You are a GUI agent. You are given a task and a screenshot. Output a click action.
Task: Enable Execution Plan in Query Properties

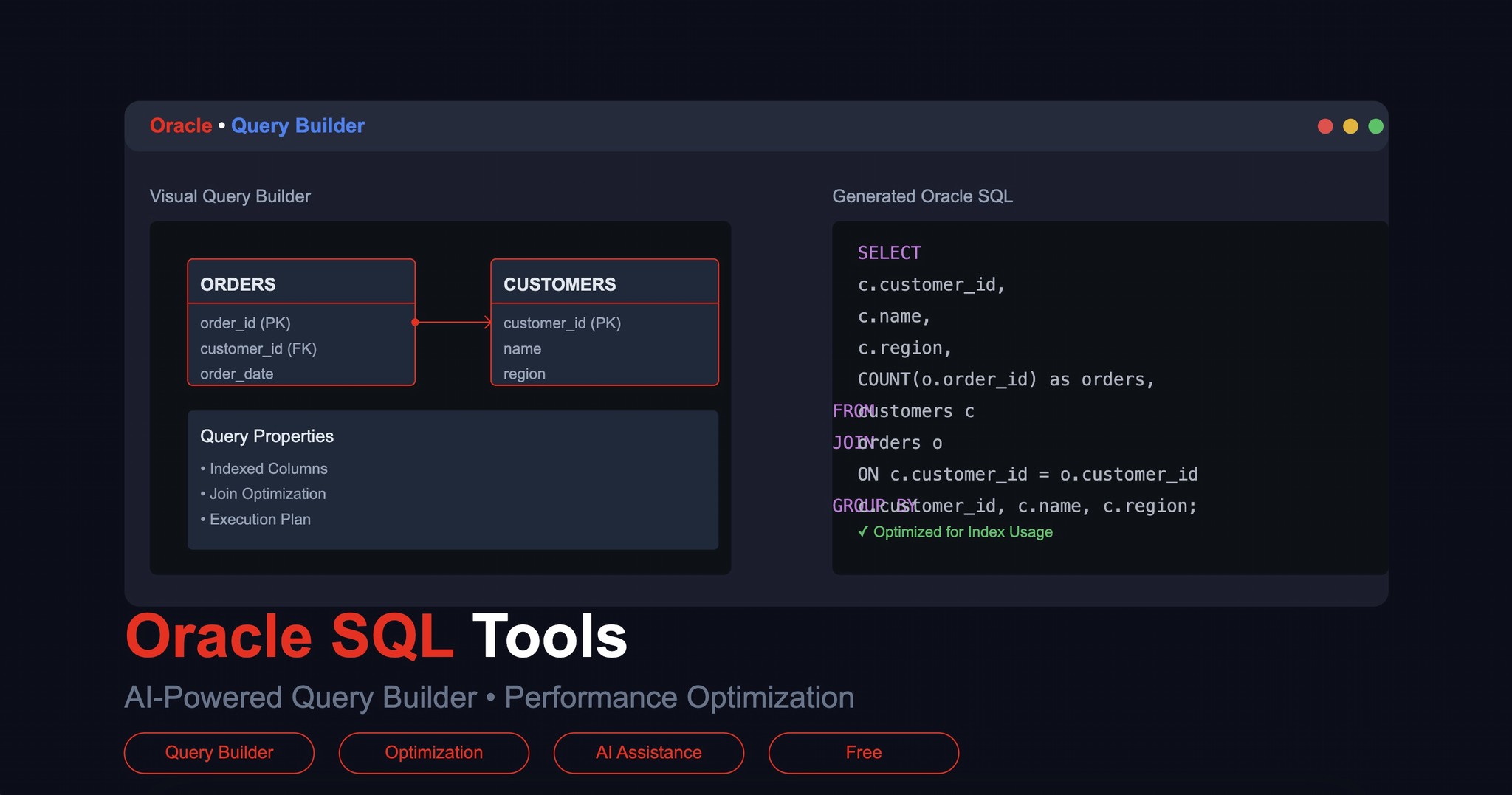[258, 519]
